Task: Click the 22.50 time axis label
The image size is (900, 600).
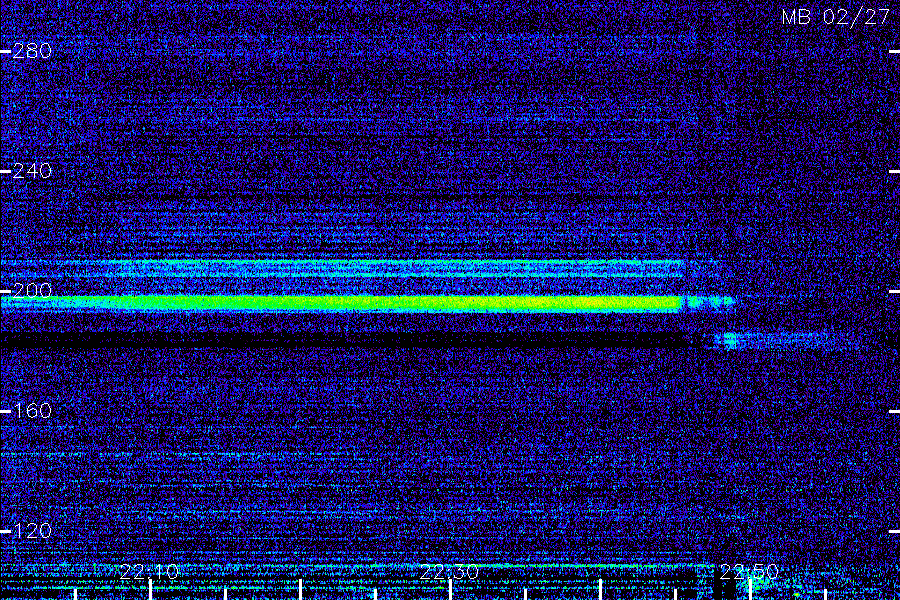Action: [x=748, y=571]
